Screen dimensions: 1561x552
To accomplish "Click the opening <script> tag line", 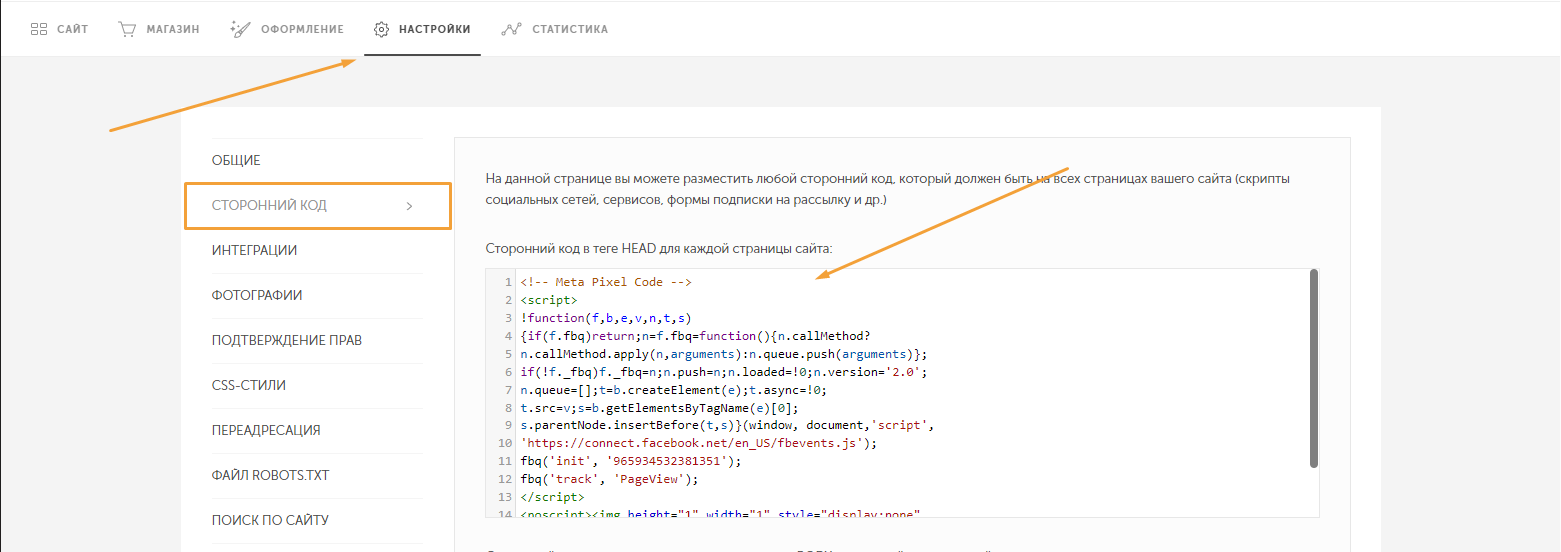I will [x=548, y=300].
